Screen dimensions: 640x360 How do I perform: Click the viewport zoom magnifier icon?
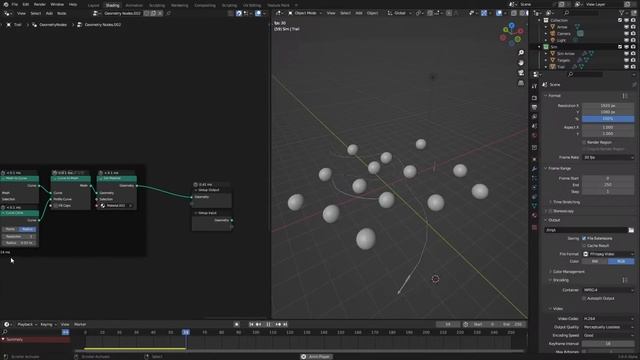point(521,53)
